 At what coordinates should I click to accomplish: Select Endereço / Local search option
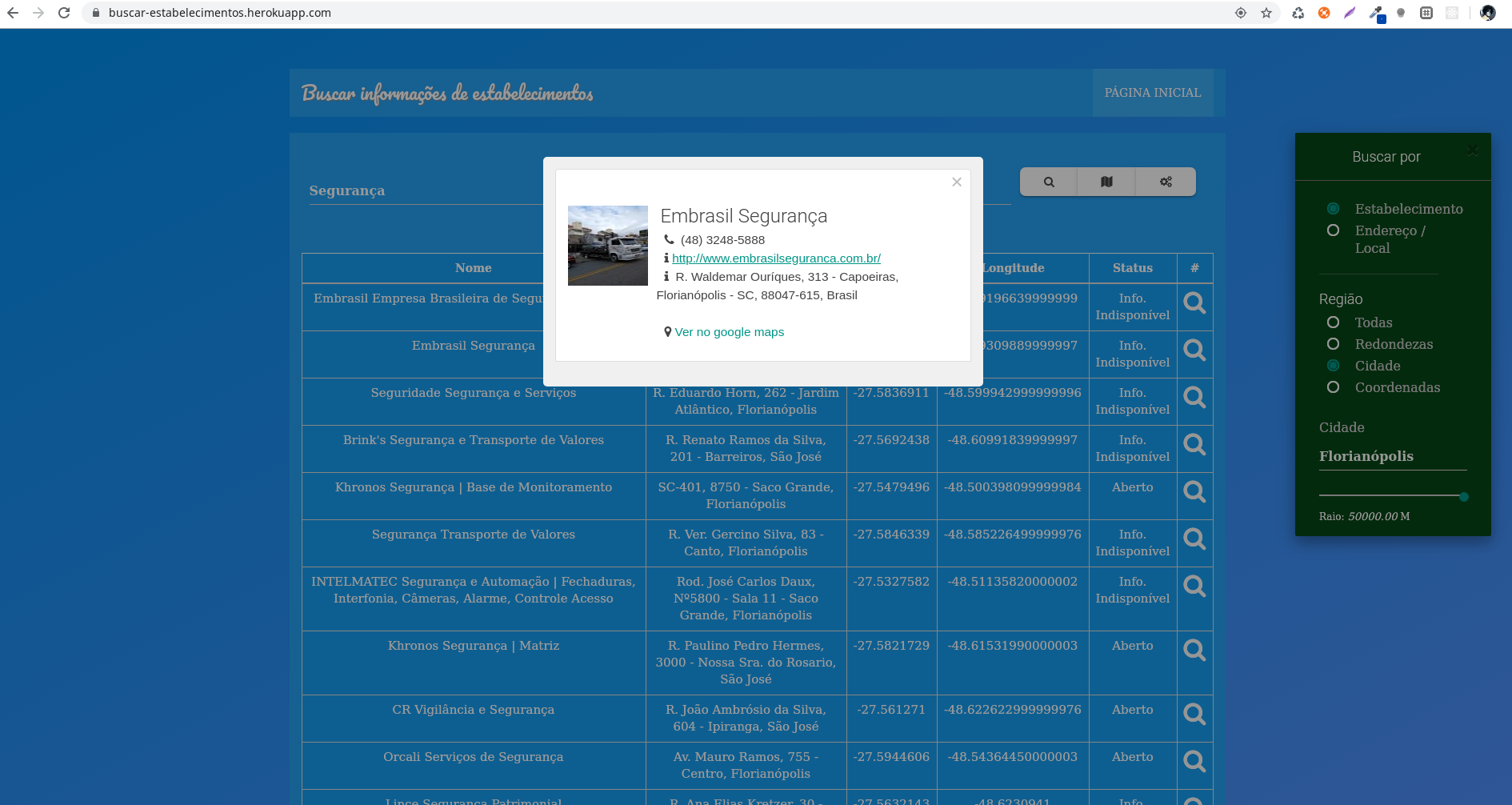pyautogui.click(x=1333, y=230)
